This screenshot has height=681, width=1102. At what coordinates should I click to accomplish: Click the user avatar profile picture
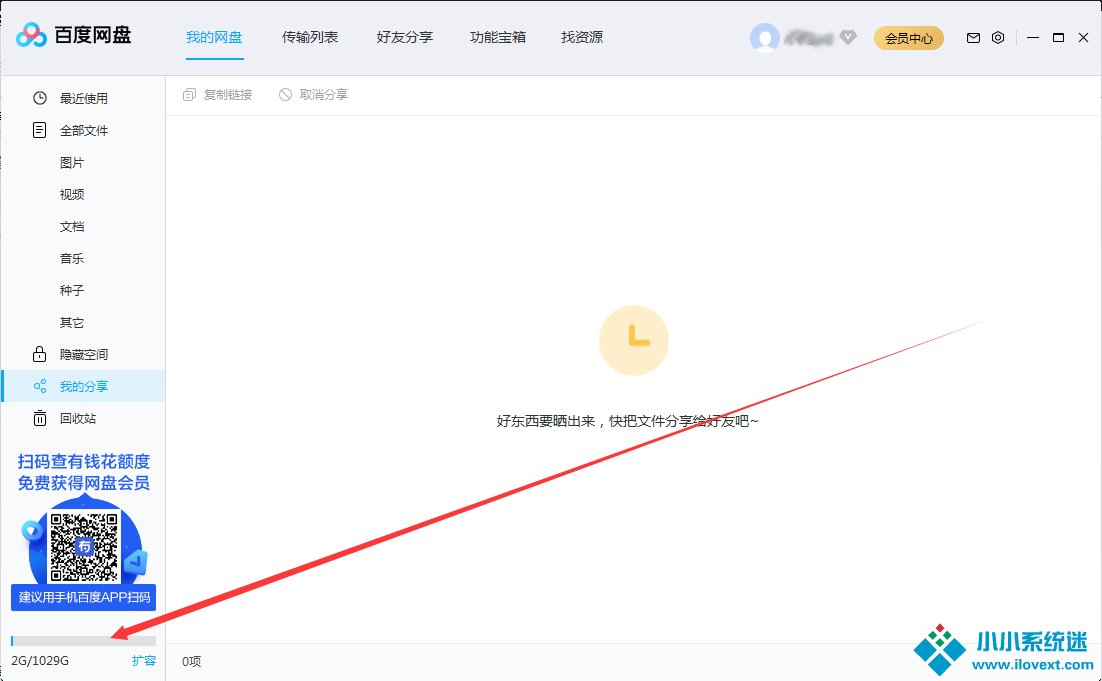[765, 38]
